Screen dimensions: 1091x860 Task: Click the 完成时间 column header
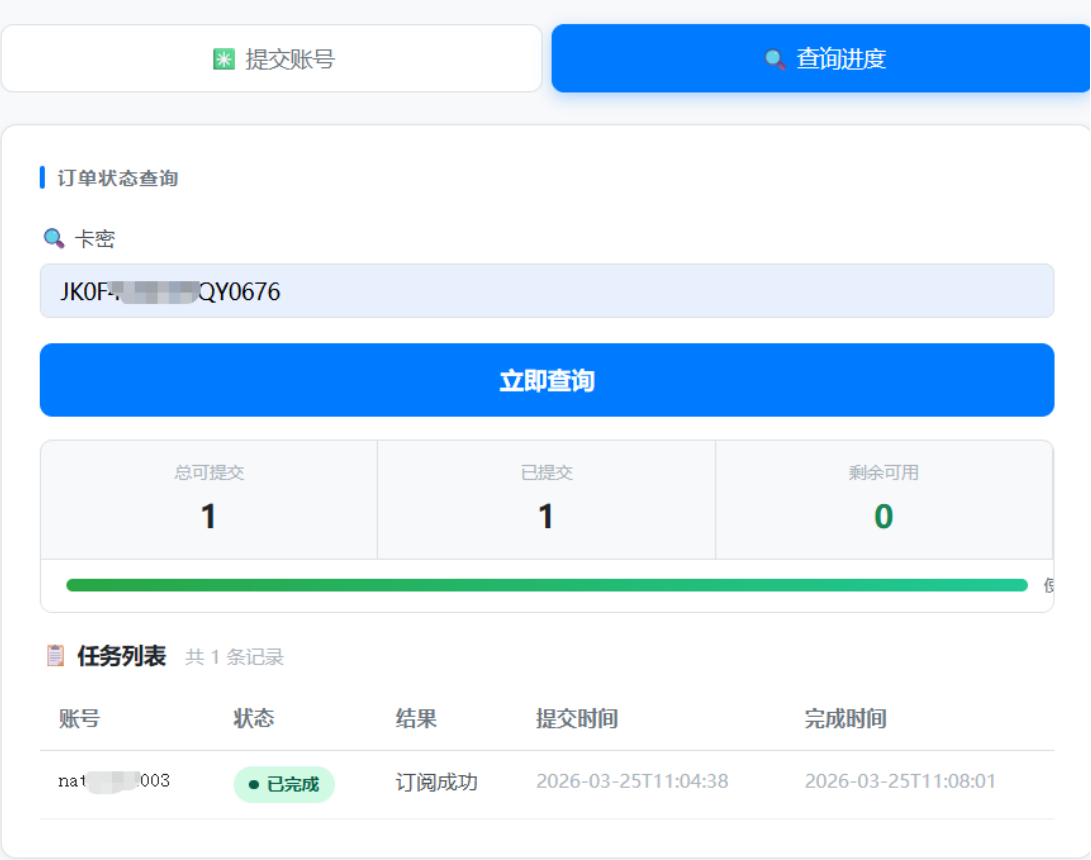coord(845,718)
